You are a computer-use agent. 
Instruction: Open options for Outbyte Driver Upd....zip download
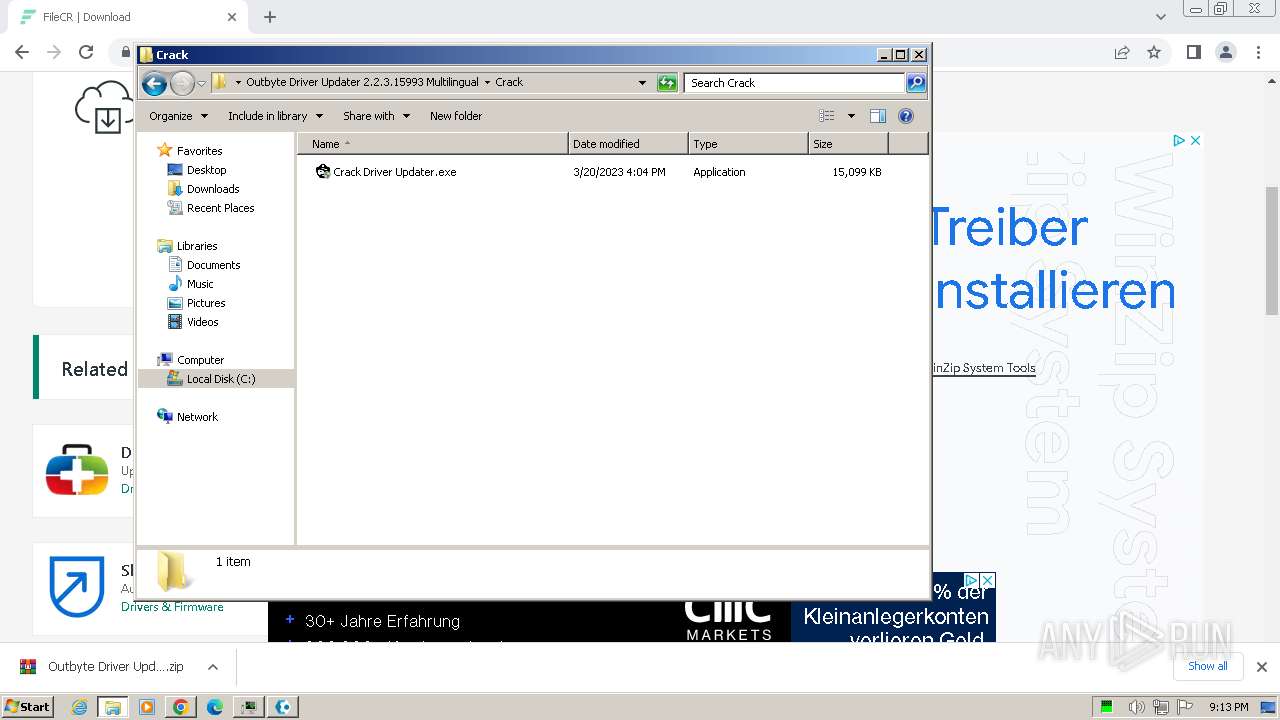click(213, 667)
